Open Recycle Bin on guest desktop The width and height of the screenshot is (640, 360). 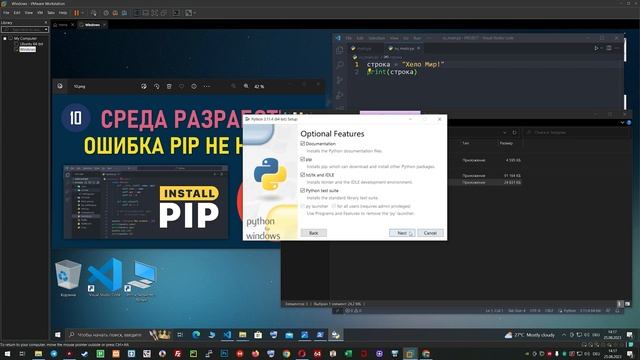click(68, 278)
